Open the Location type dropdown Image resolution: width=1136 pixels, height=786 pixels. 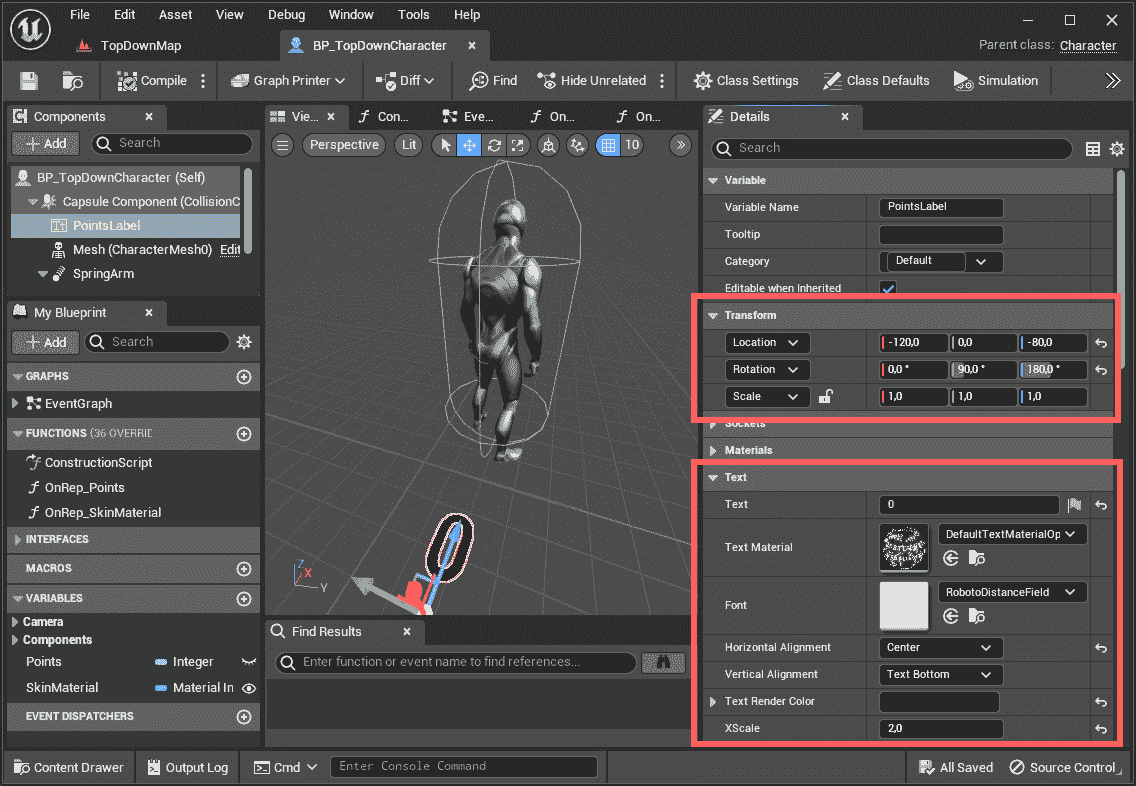tap(766, 343)
